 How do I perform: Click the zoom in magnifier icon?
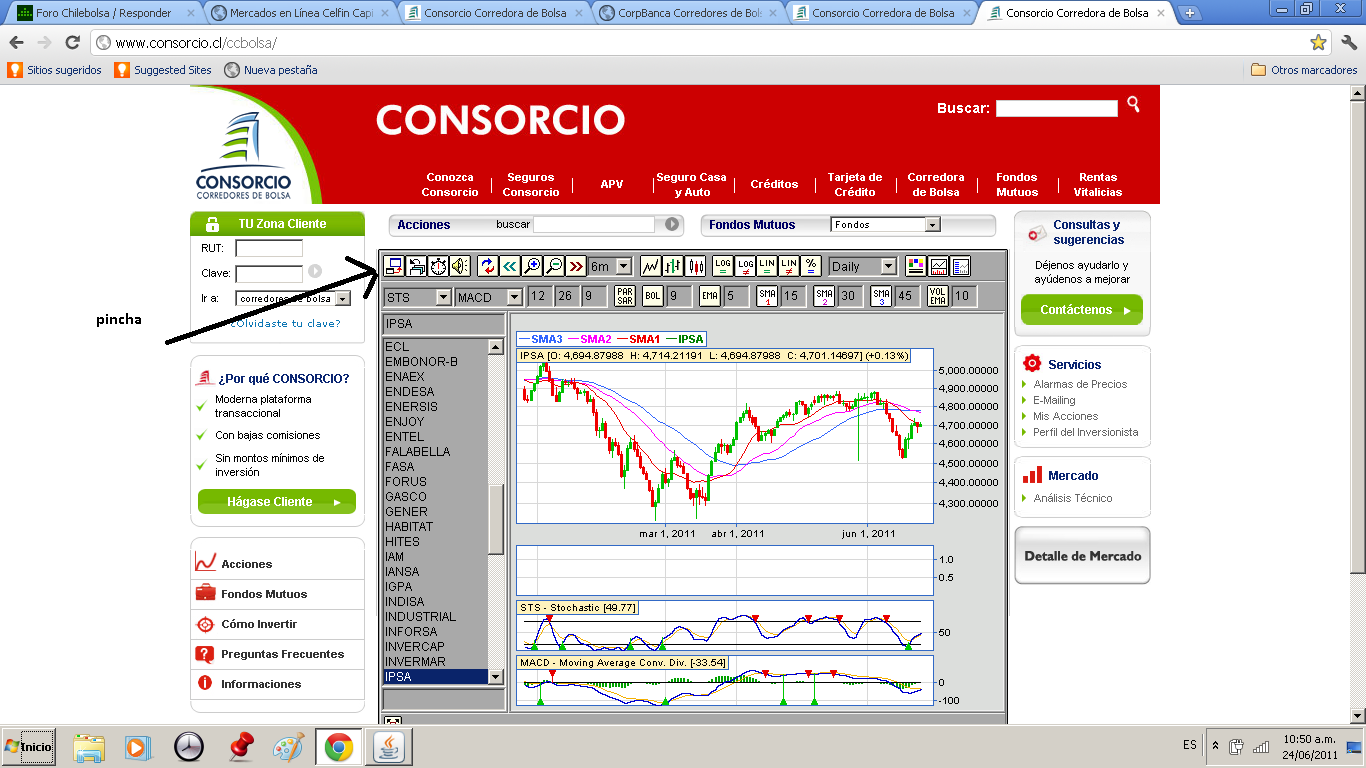(532, 266)
